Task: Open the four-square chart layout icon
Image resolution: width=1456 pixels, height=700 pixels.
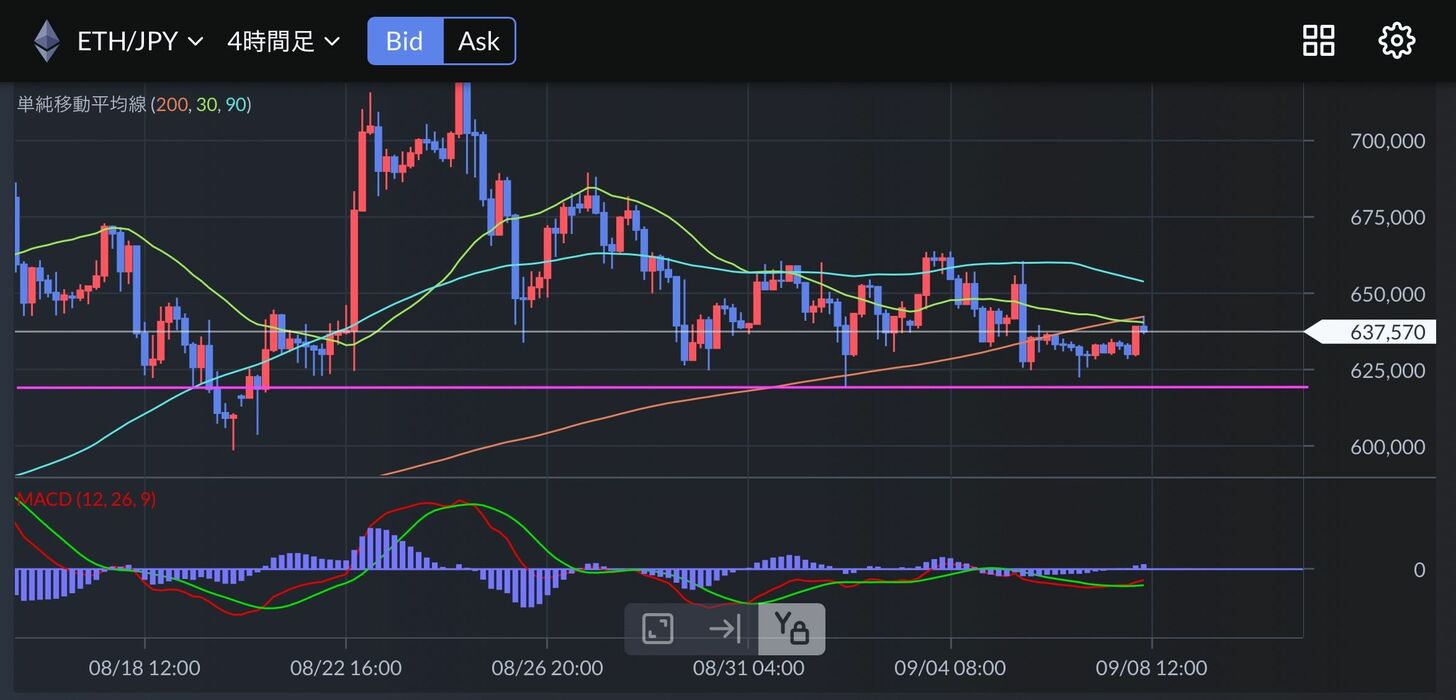Action: 1318,41
